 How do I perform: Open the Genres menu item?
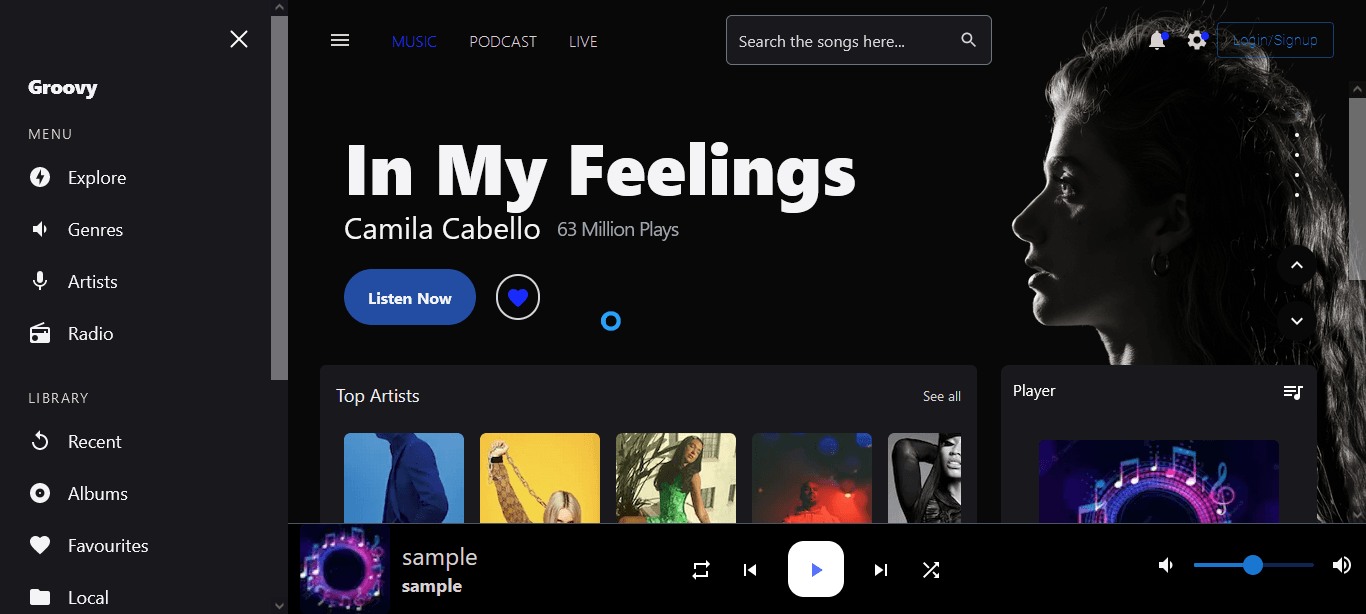(x=95, y=230)
